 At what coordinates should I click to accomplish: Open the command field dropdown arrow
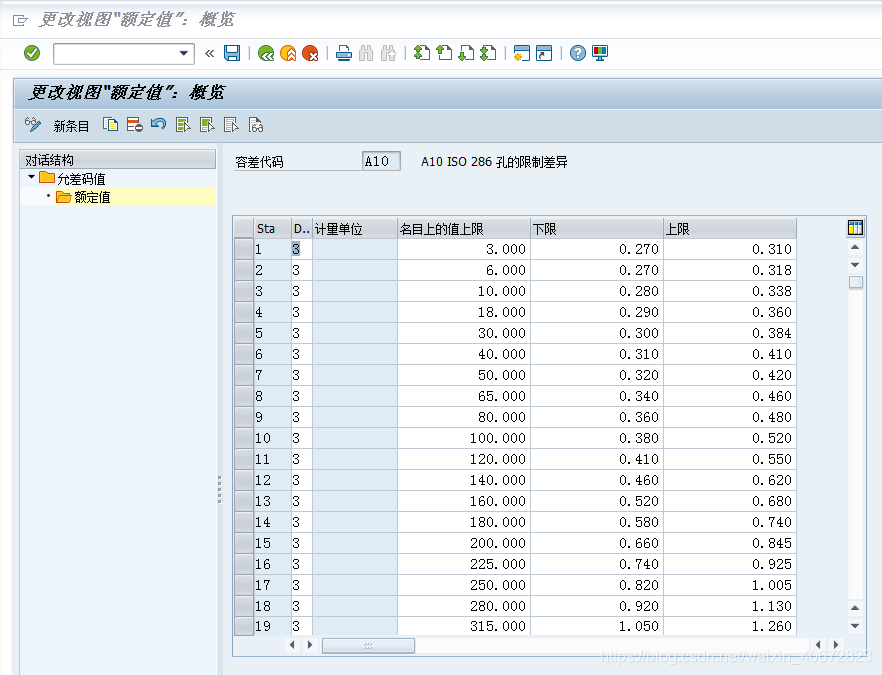point(183,53)
